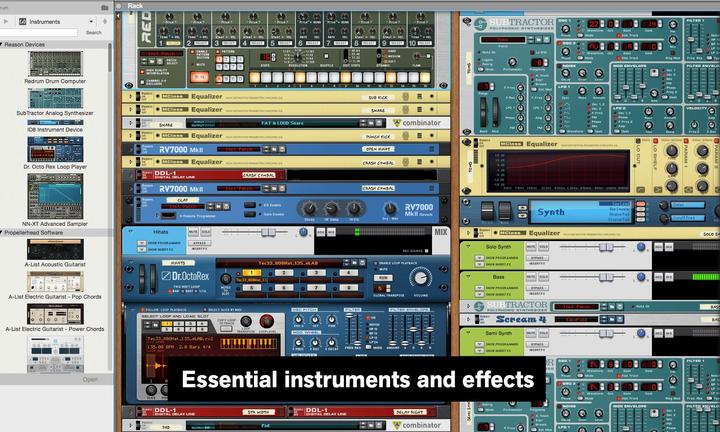Click the folder icon atop the browser

[x=105, y=7]
